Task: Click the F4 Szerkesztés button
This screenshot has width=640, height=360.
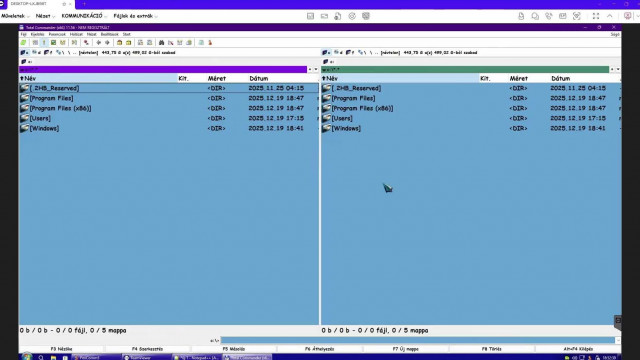Action: click(147, 349)
